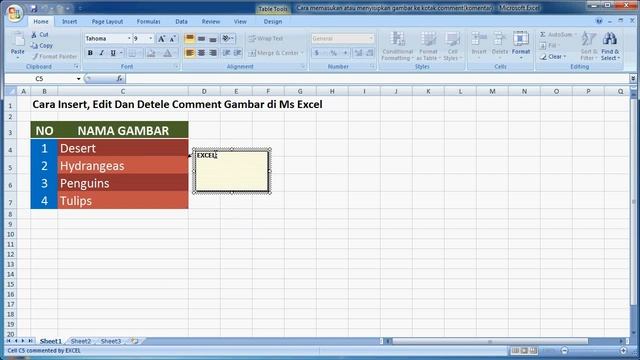640x360 pixels.
Task: Open the Design tab
Action: click(x=273, y=22)
